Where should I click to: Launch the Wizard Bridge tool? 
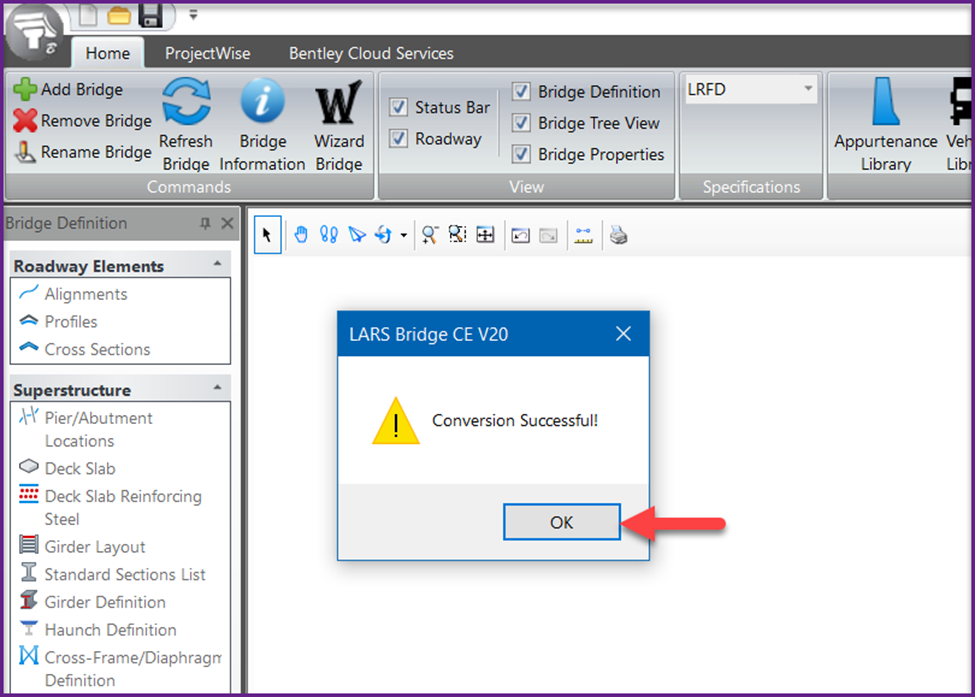click(339, 124)
